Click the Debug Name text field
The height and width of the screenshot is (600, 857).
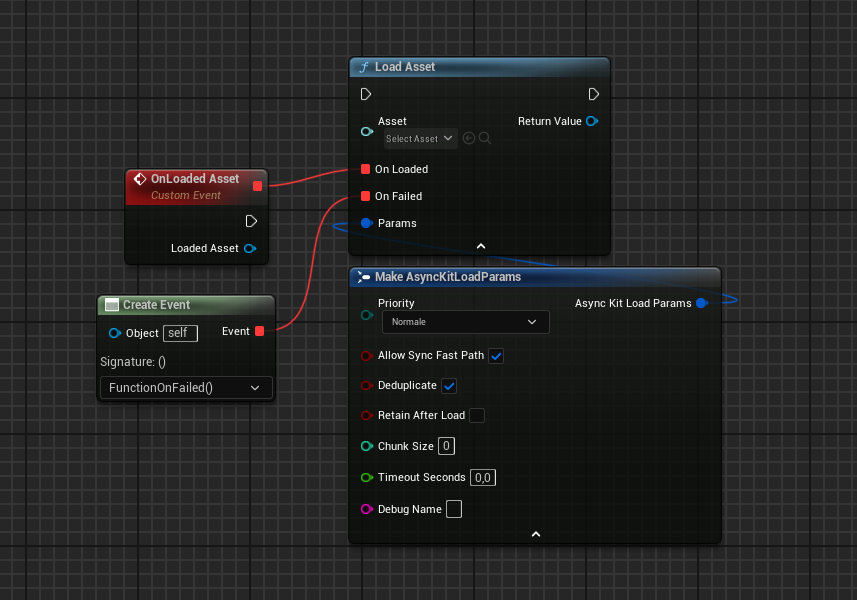click(x=454, y=509)
